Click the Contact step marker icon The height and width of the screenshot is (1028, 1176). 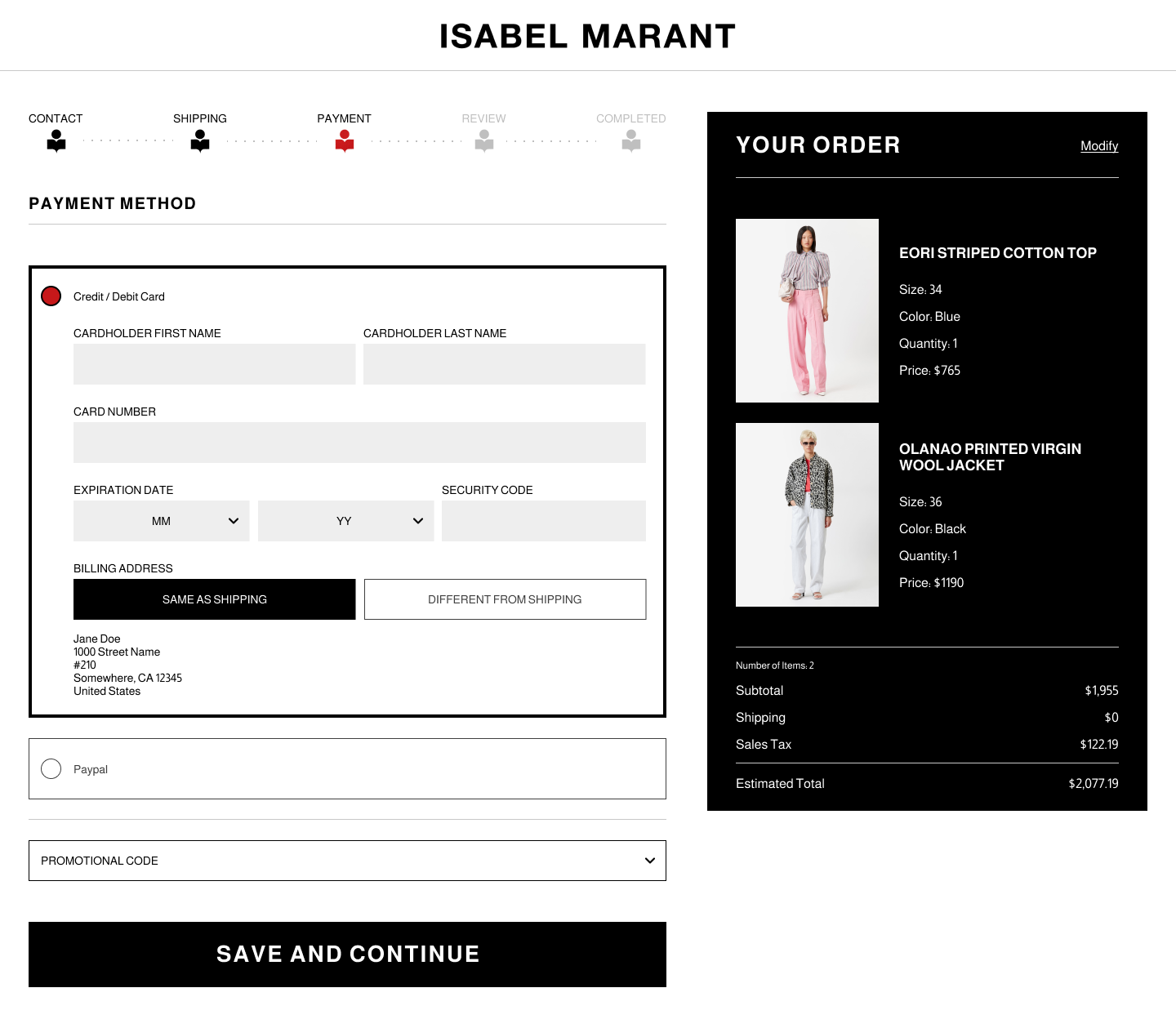56,140
